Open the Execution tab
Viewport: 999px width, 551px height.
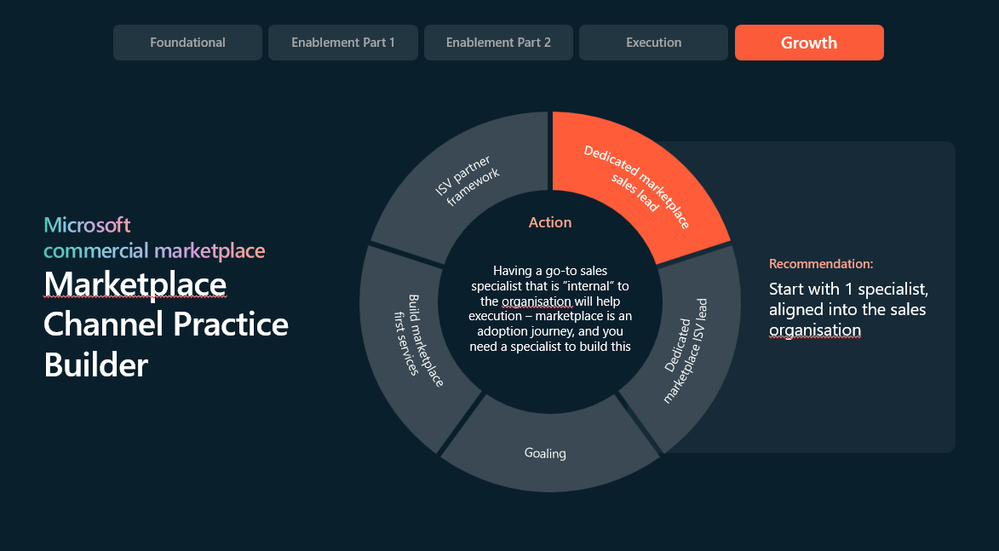pyautogui.click(x=654, y=43)
